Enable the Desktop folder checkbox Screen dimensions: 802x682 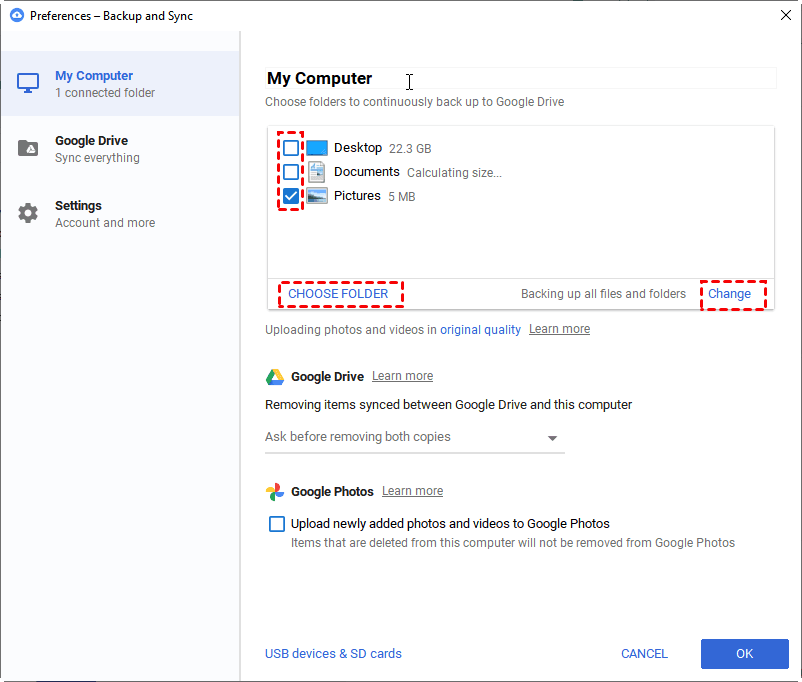tap(291, 148)
